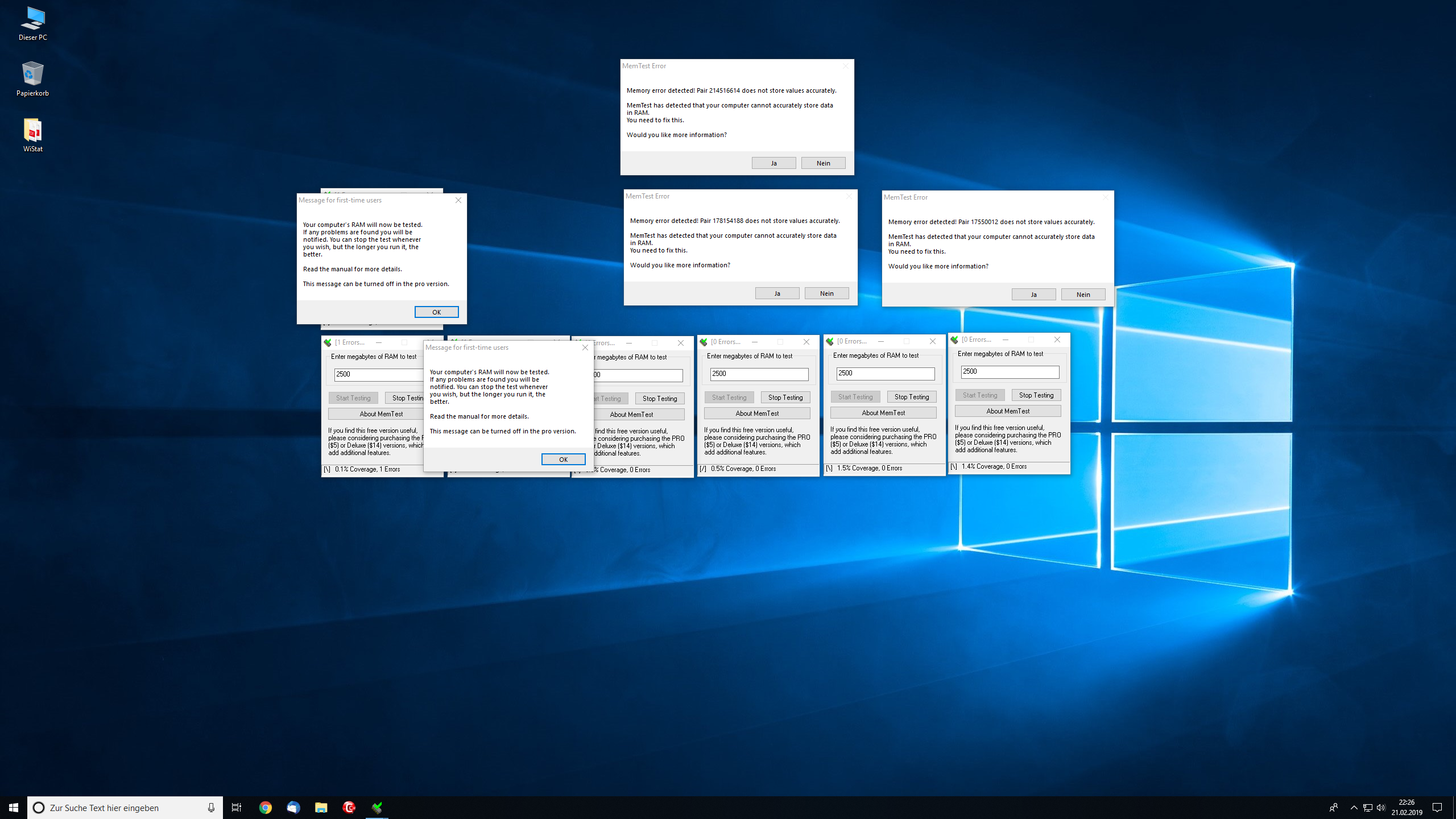This screenshot has height=819, width=1456.
Task: Open notification center icon
Action: (1437, 808)
